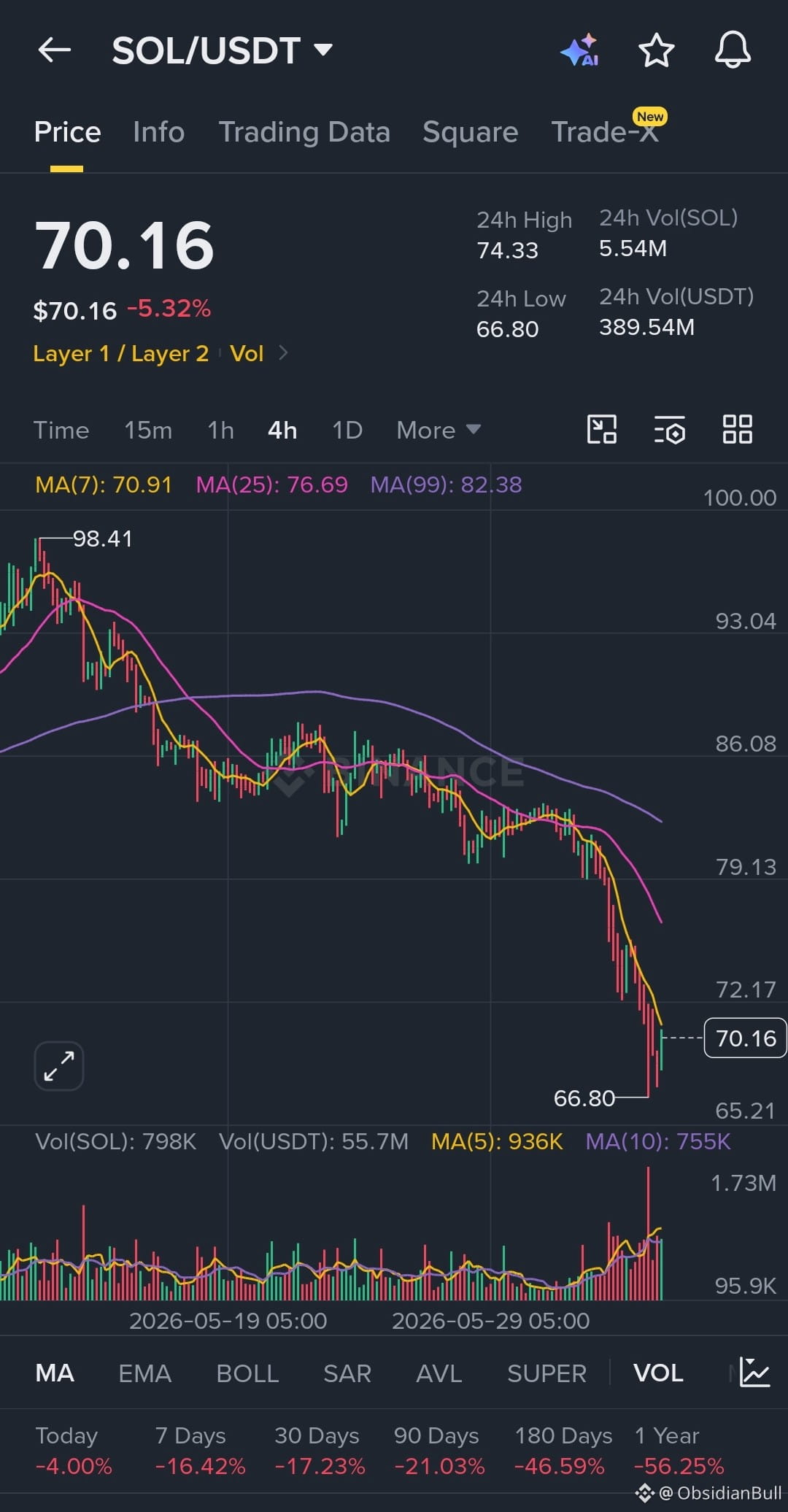
Task: Open the Trade-X tab
Action: tap(605, 132)
